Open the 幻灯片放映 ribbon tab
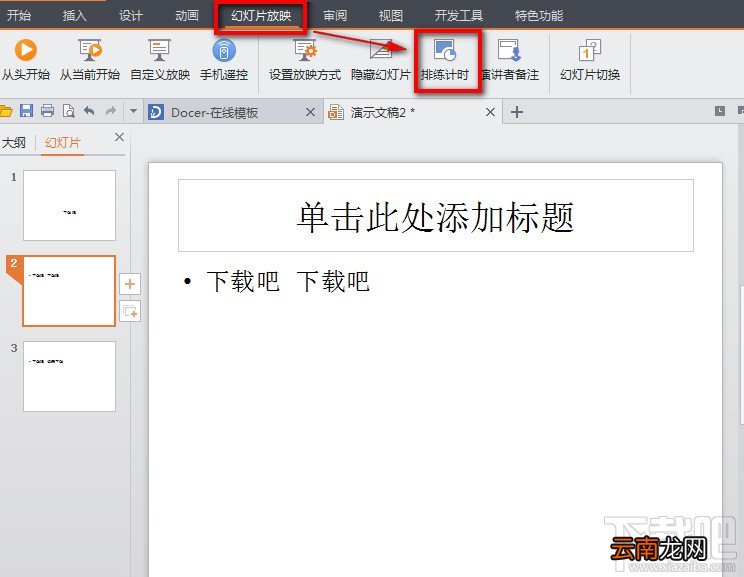The width and height of the screenshot is (744, 577). (261, 16)
